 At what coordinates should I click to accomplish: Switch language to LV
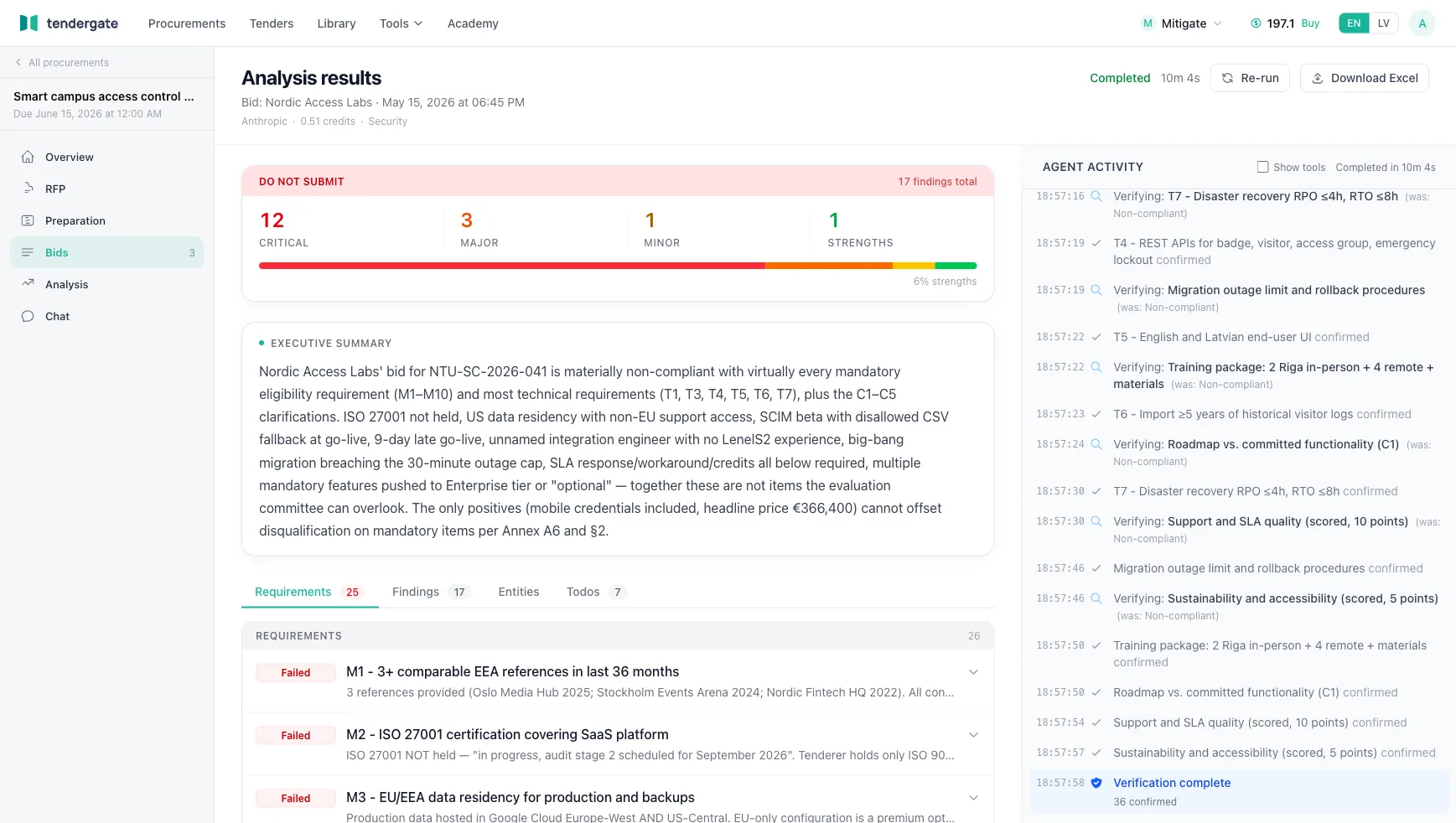[1383, 23]
